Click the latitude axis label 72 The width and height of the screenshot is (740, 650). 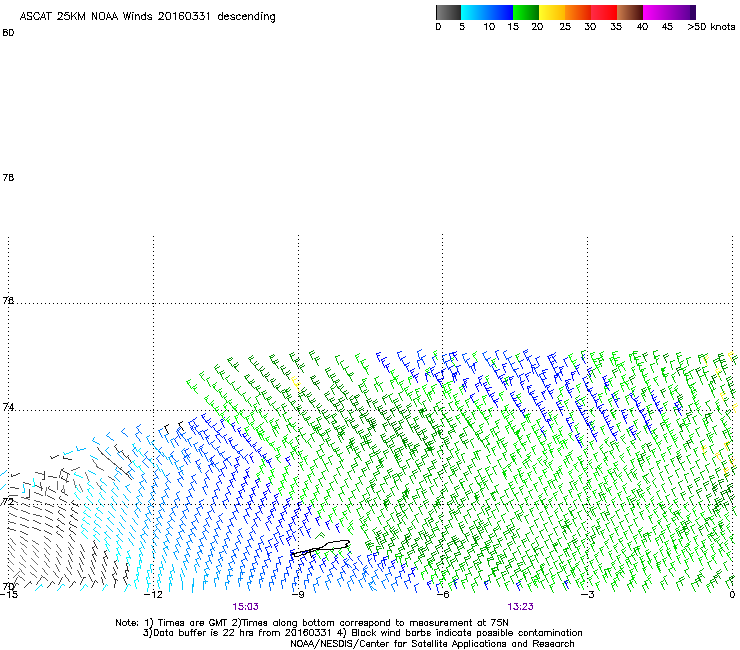point(8,501)
